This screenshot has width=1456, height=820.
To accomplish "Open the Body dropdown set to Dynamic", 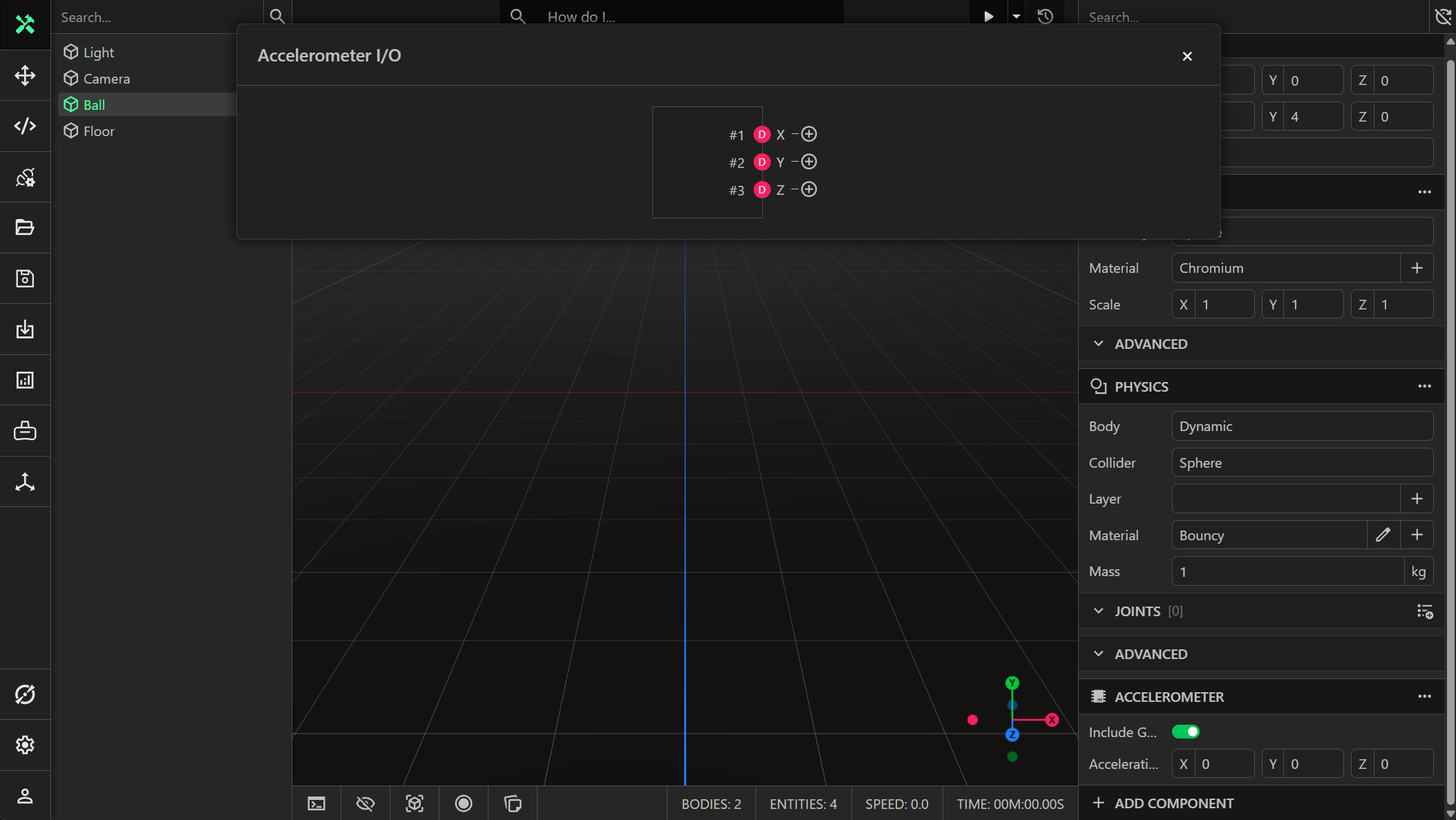I will point(1301,426).
